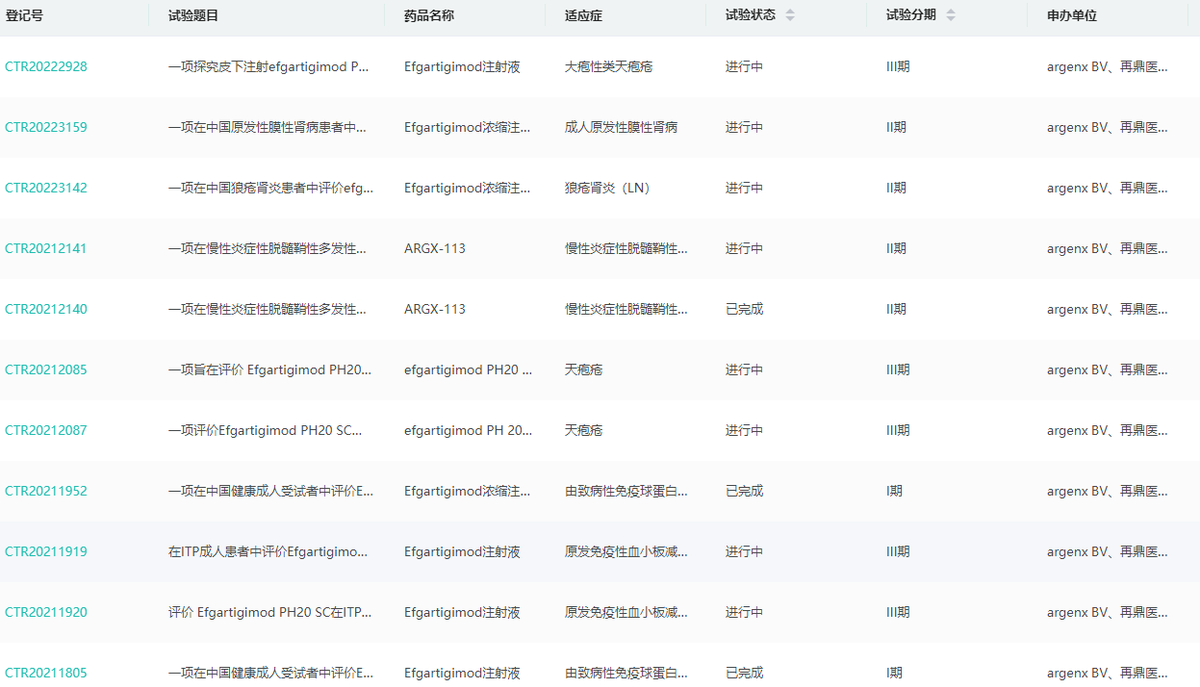Click I期 phase of CTR20211952
Viewport: 1200px width, 687px height.
click(894, 491)
